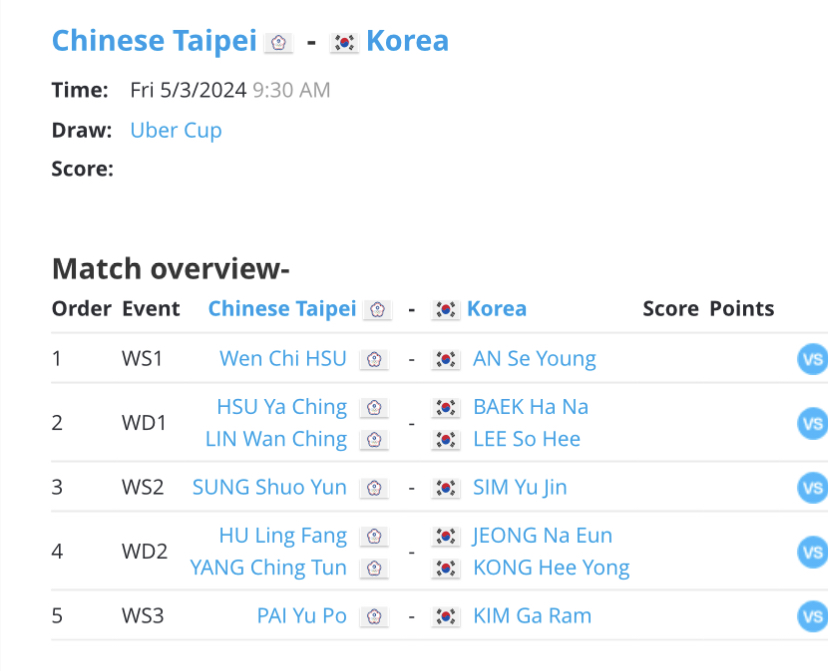Click the VS icon for WS1 match
Screen dimensions: 828x671
click(813, 360)
